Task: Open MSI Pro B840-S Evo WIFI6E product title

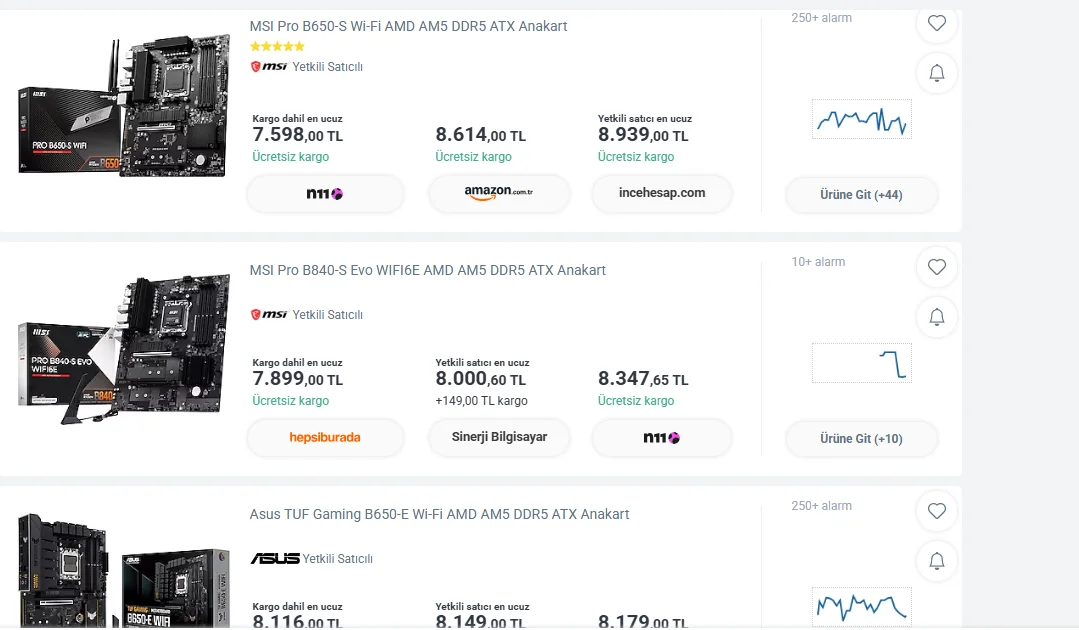Action: [x=427, y=270]
